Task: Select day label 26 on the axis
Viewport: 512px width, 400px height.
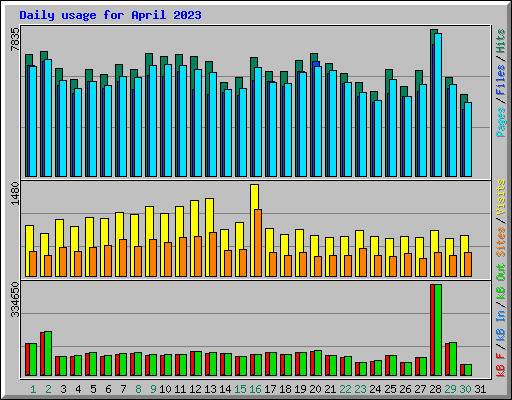Action: tap(405, 389)
